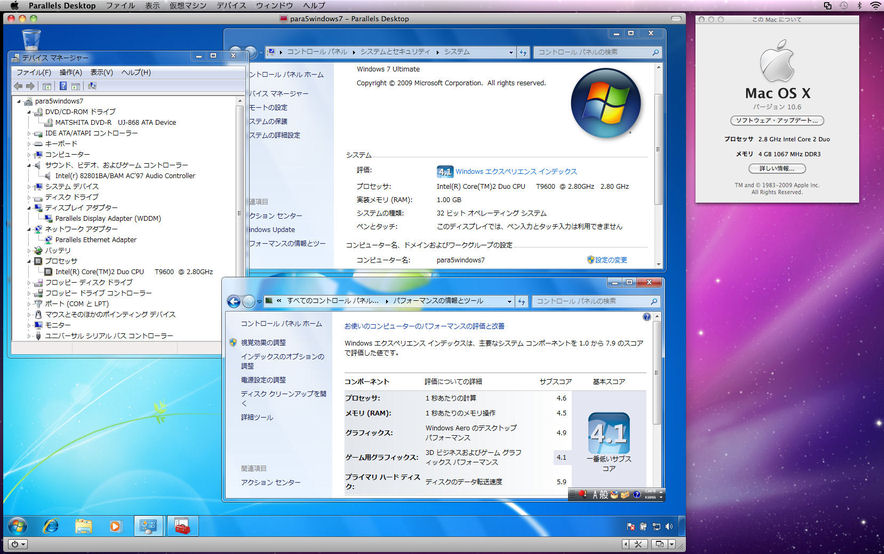Open the address bar dropdown in the System window
Screen dimensions: 884x554
[x=511, y=52]
